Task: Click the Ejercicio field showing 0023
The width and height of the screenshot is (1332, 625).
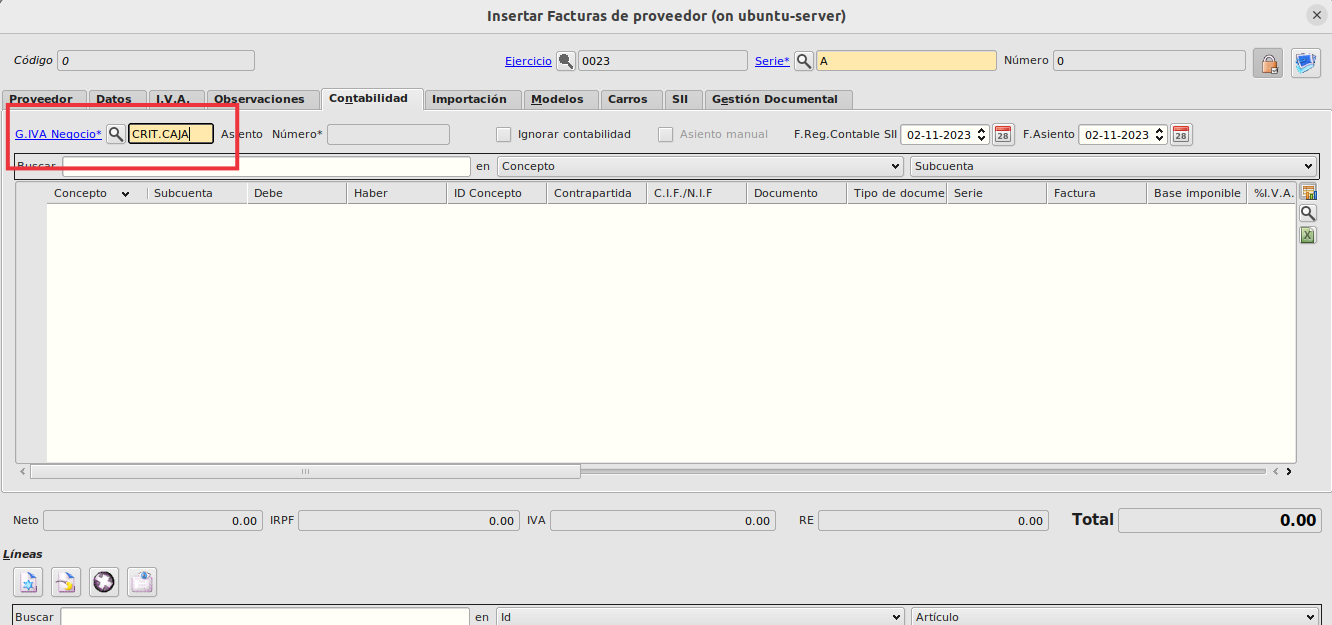Action: [x=663, y=61]
